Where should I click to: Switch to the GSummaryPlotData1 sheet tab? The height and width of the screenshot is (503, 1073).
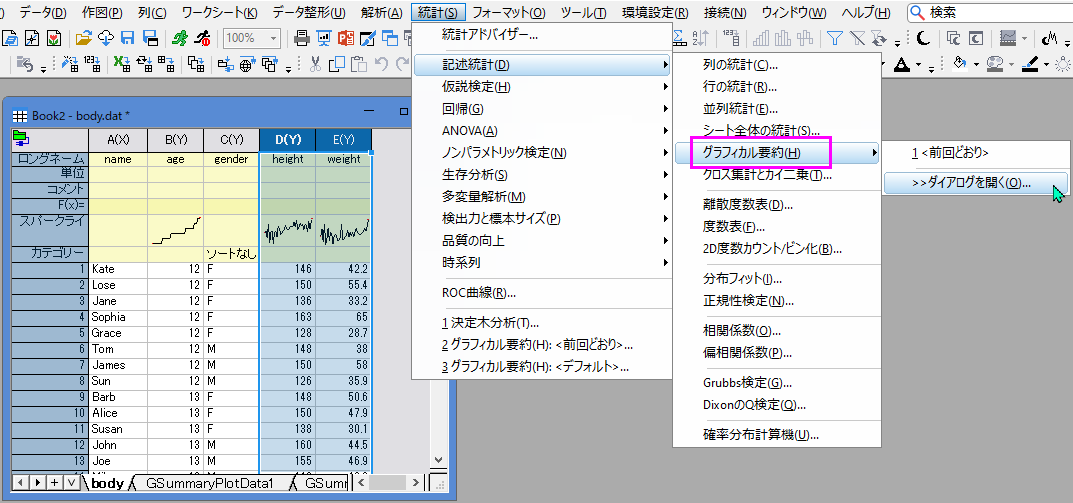click(209, 483)
